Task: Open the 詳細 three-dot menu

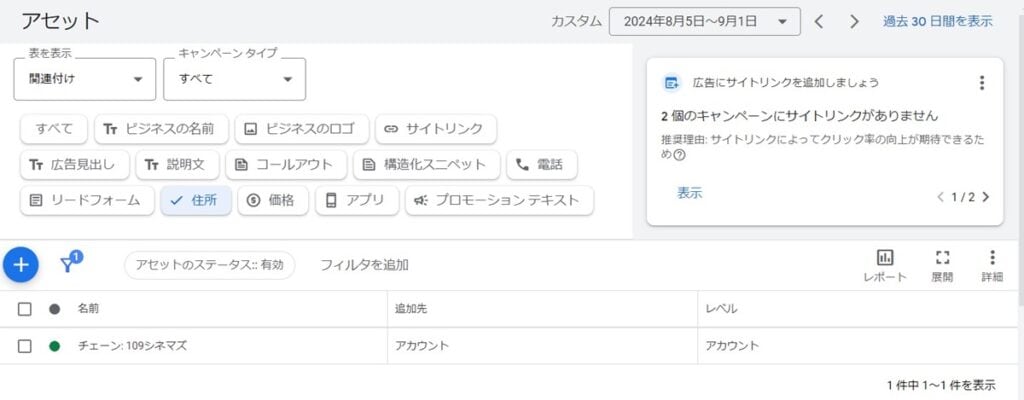Action: point(992,265)
